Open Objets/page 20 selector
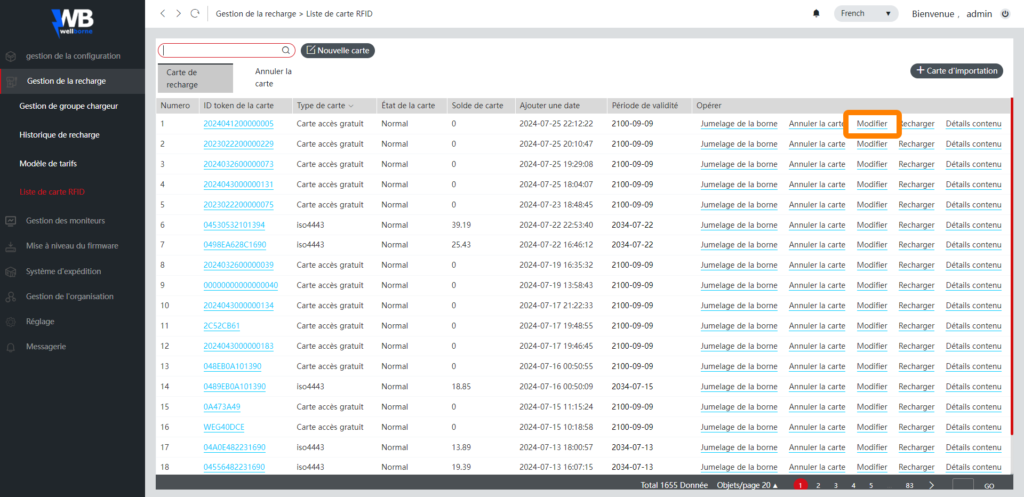Screen dimensions: 1024x497 [747, 486]
